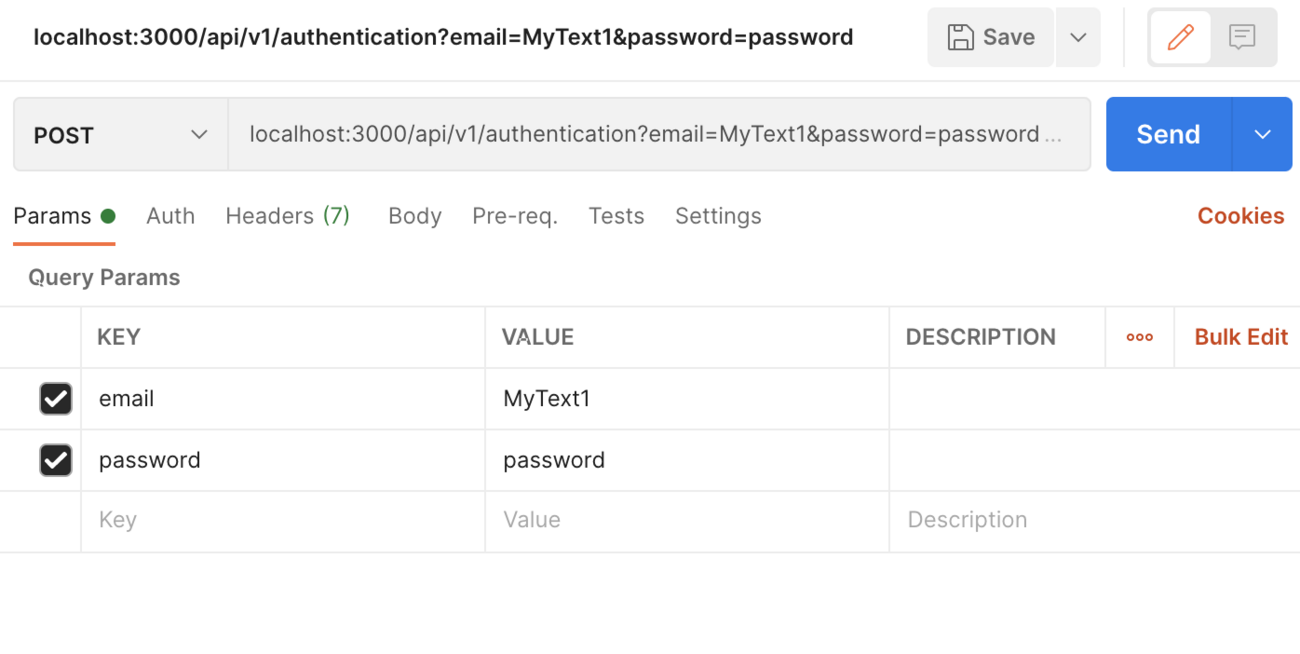Viewport: 1300px width, 654px height.
Task: Switch to the Tests tab
Action: pyautogui.click(x=616, y=216)
